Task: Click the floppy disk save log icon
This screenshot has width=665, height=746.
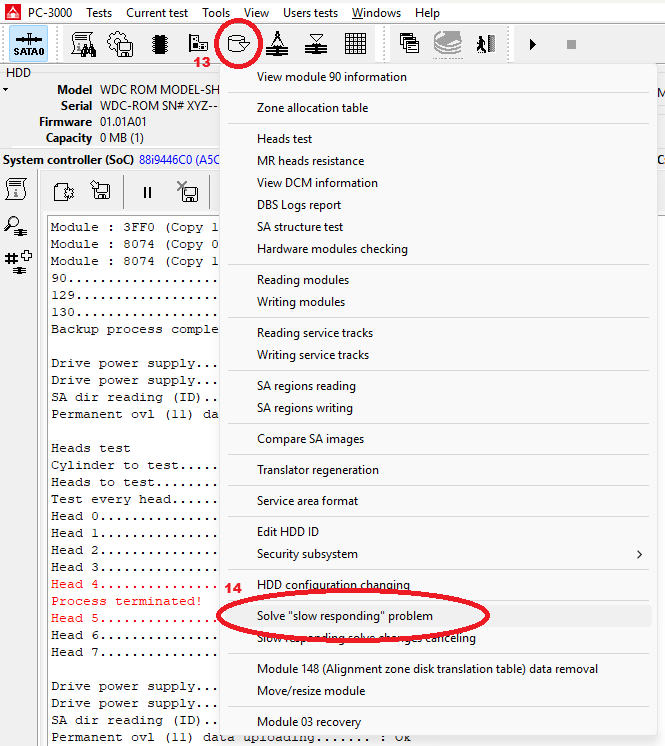Action: coord(100,192)
